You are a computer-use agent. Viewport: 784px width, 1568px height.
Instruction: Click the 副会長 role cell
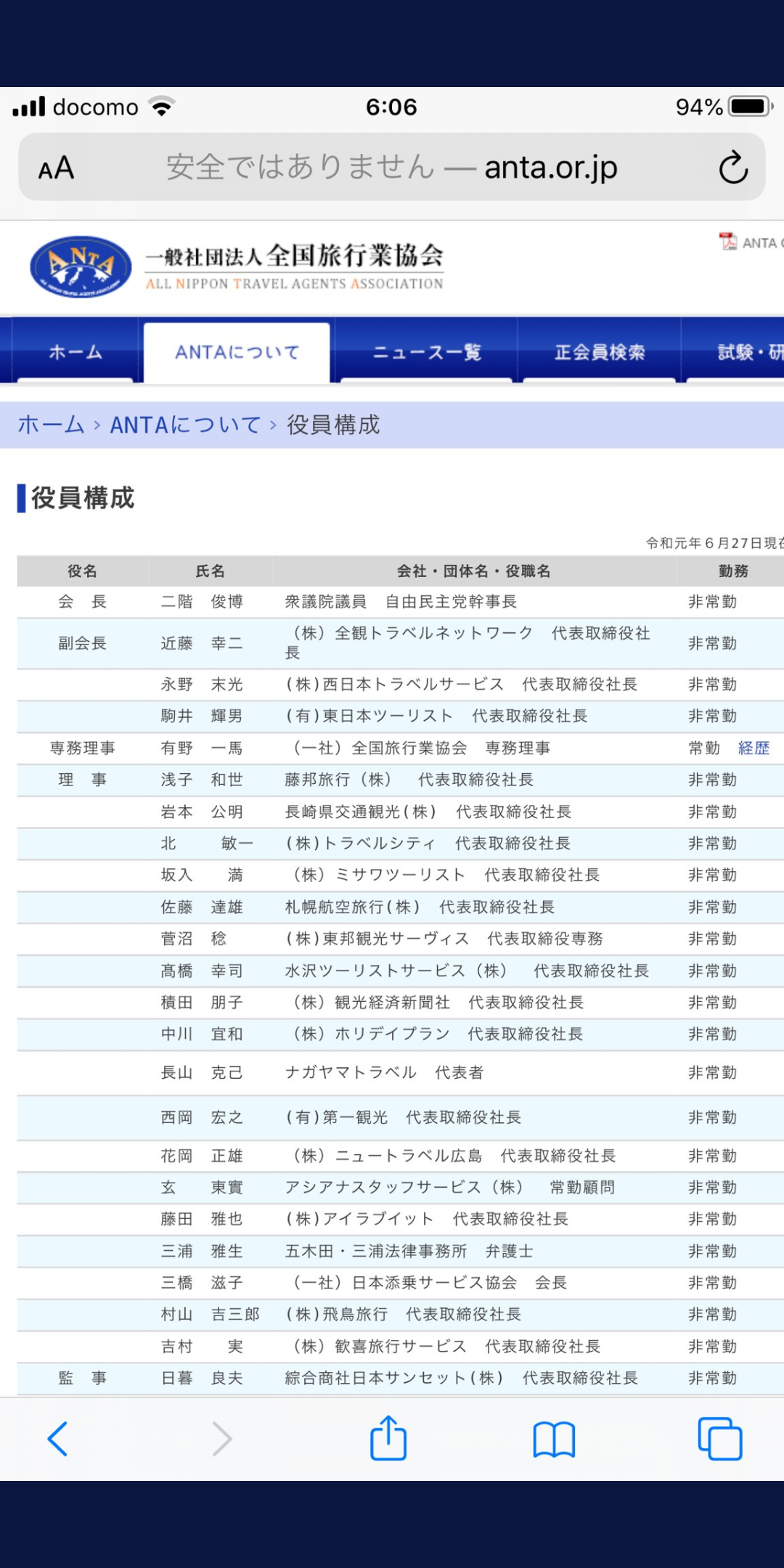[83, 643]
